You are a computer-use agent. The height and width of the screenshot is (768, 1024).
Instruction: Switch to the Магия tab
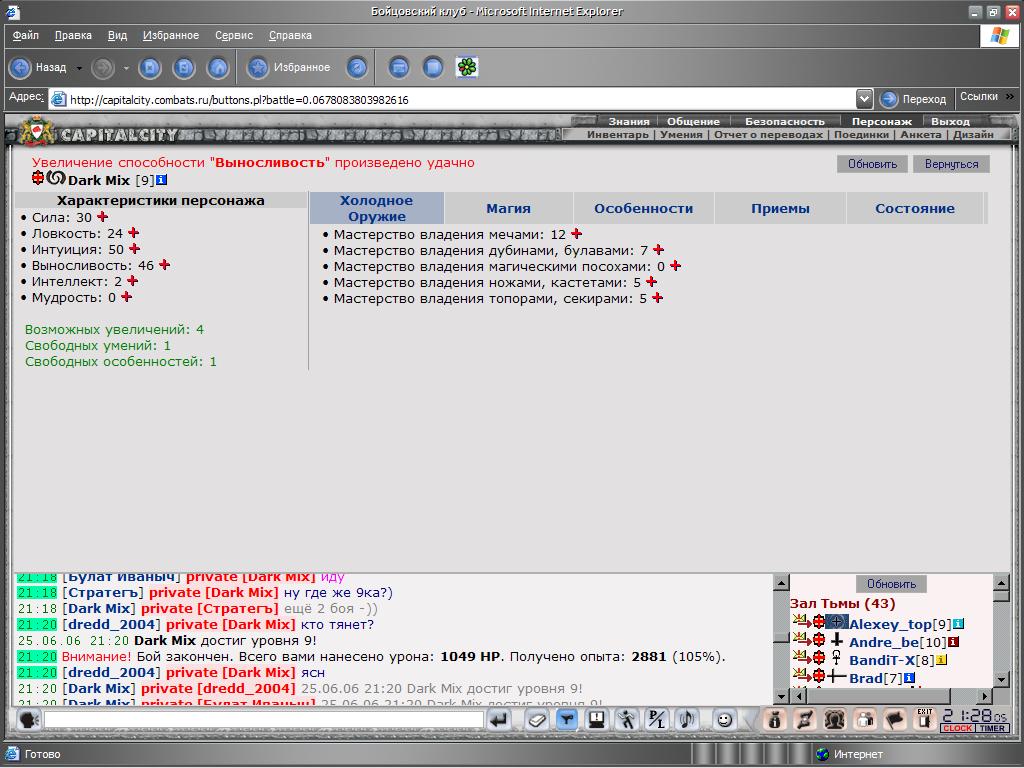pyautogui.click(x=508, y=208)
